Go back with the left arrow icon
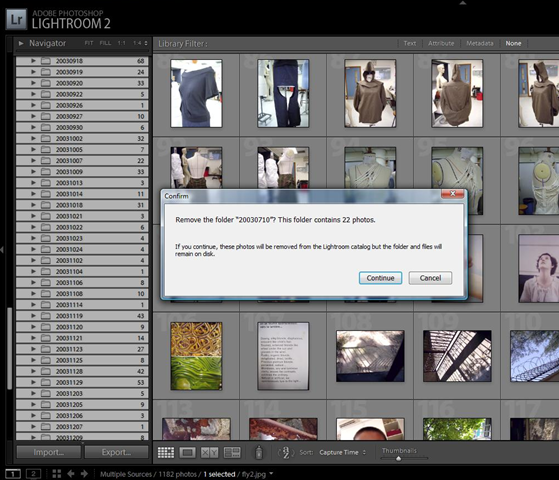The image size is (559, 480). tap(71, 474)
